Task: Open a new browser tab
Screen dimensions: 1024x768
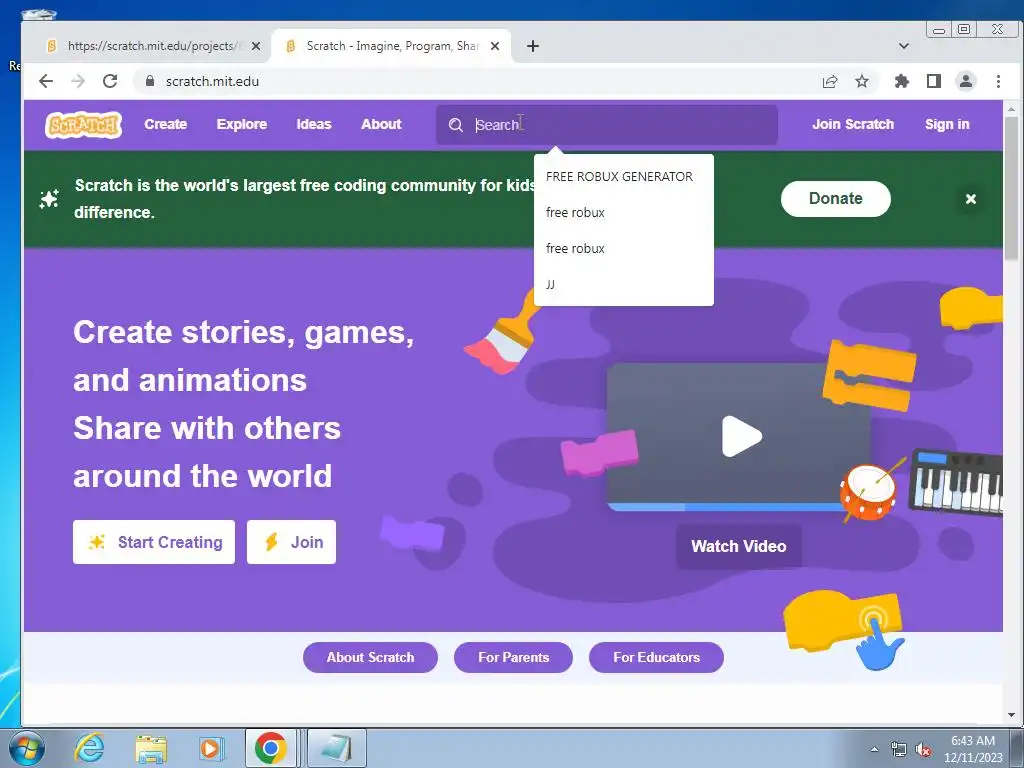Action: (x=533, y=46)
